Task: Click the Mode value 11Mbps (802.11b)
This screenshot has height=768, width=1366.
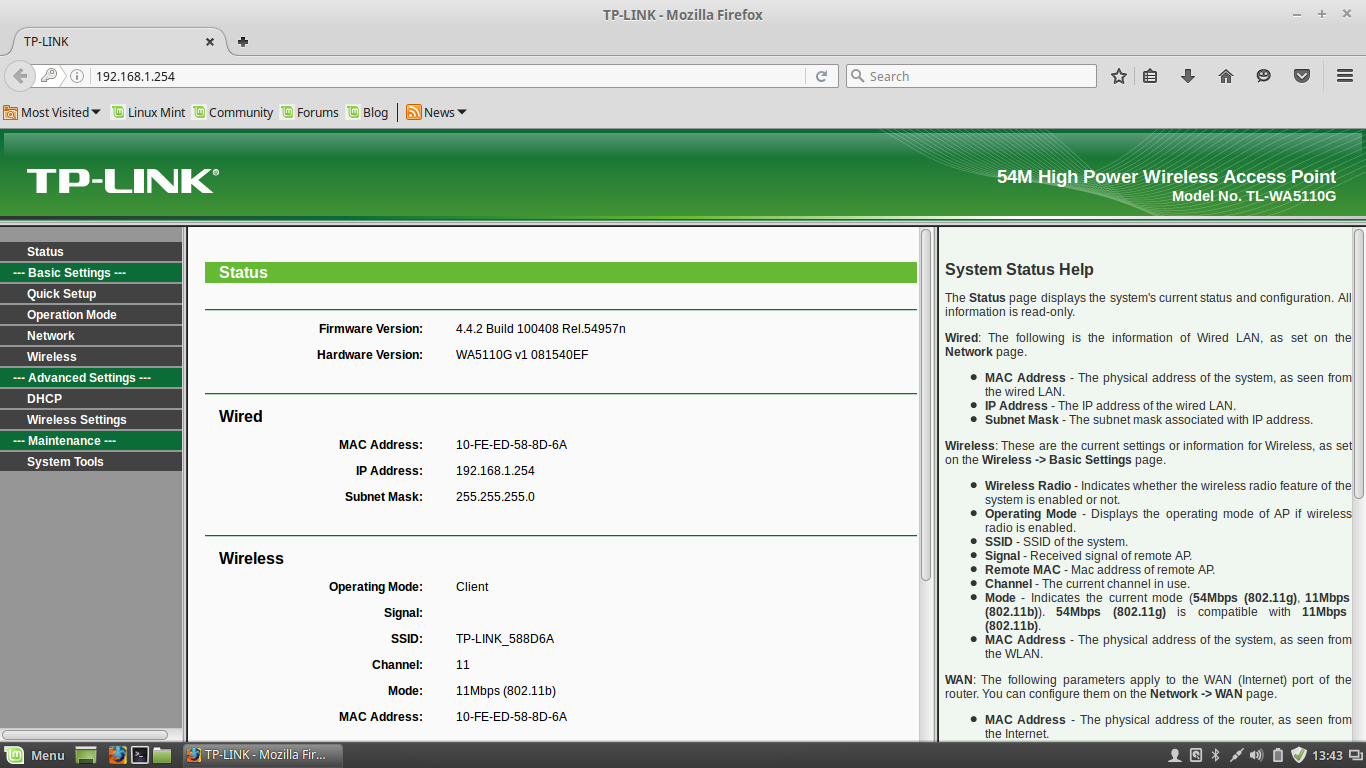Action: pyautogui.click(x=506, y=691)
